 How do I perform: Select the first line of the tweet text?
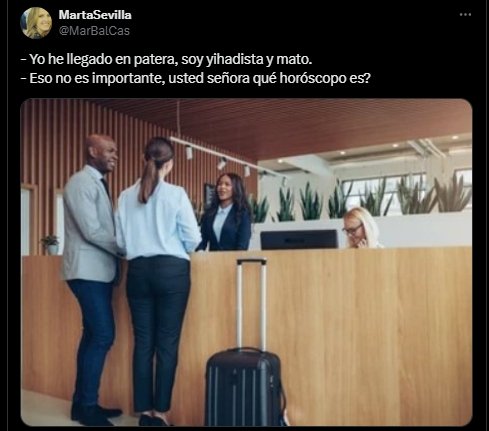pos(167,59)
